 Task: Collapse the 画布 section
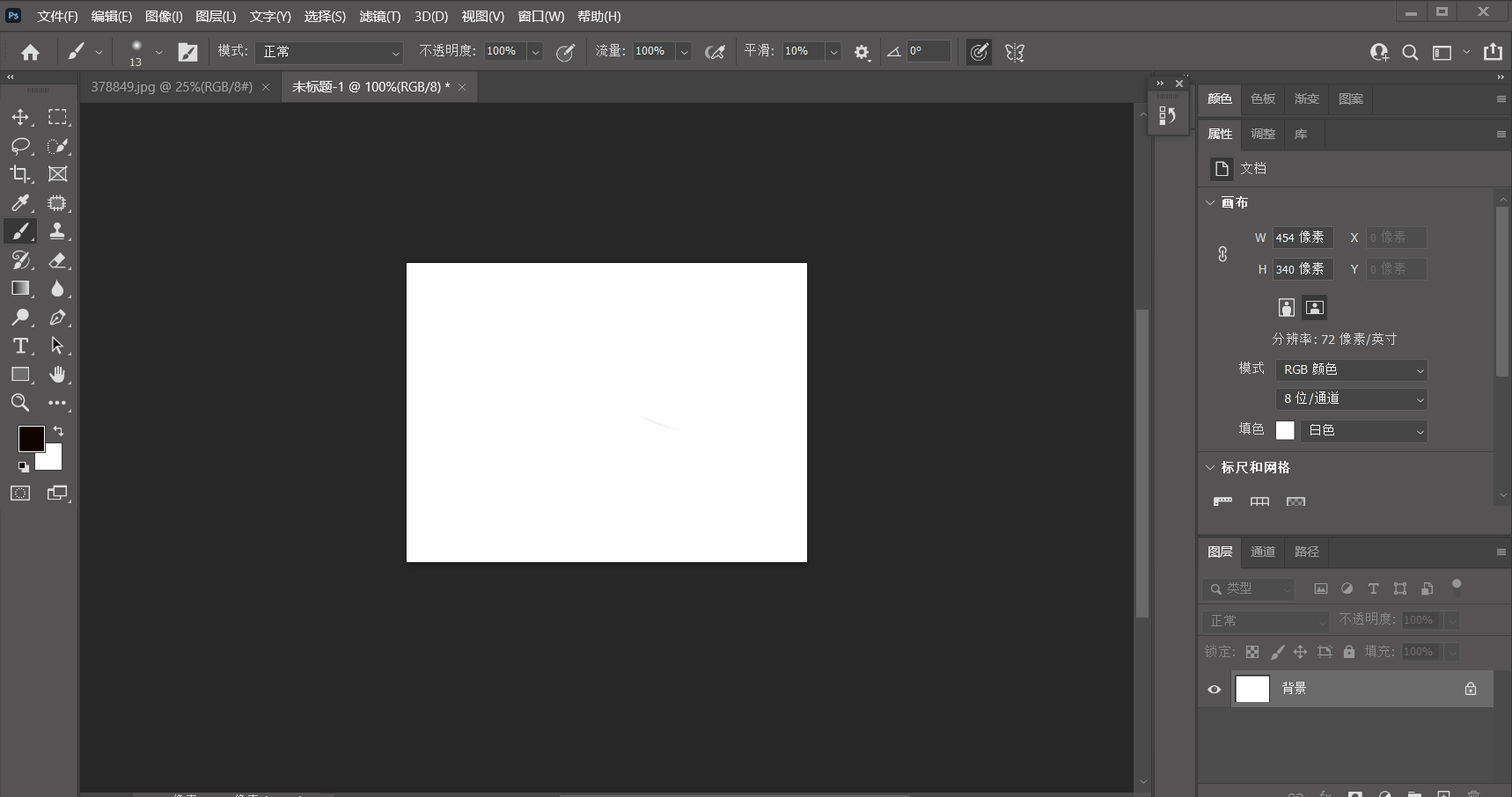click(1211, 203)
